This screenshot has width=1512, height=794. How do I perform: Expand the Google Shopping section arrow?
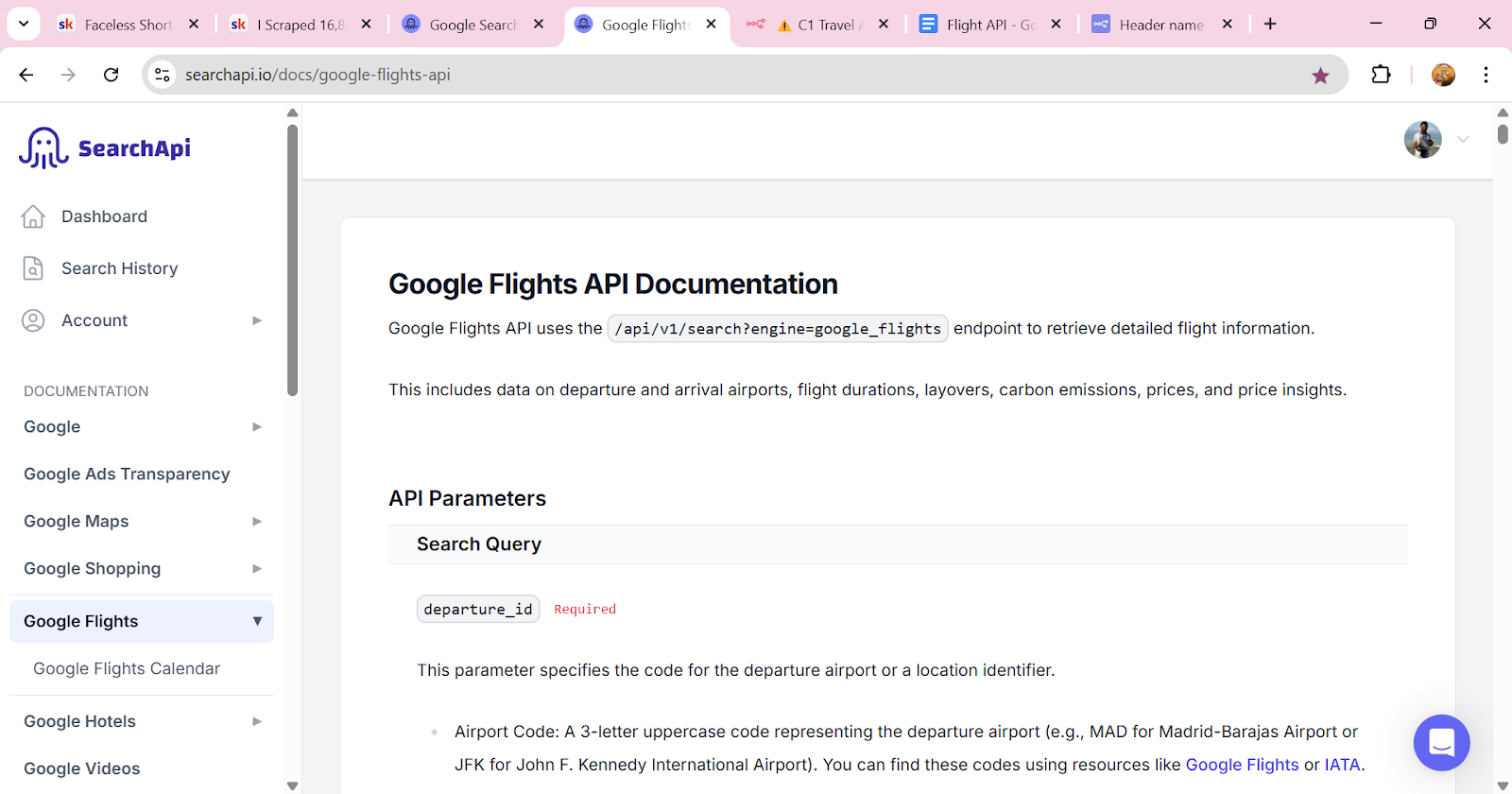[257, 569]
